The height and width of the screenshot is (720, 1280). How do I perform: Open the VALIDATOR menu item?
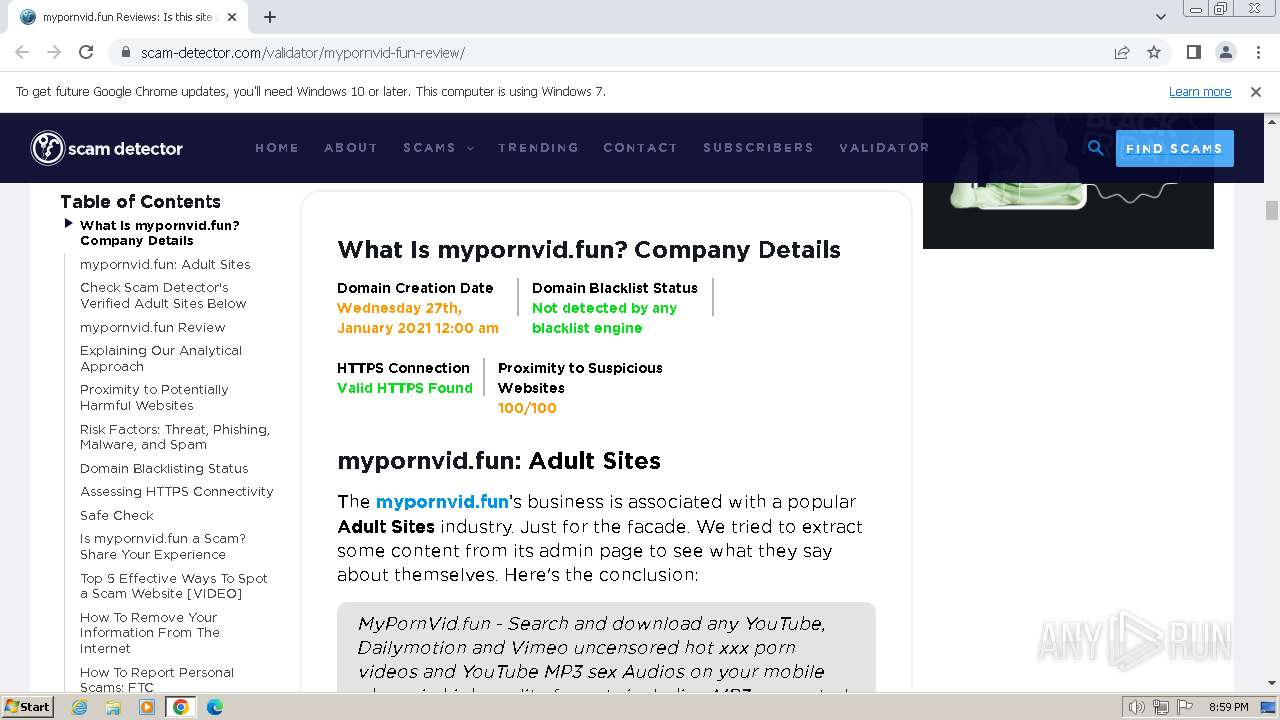point(884,147)
